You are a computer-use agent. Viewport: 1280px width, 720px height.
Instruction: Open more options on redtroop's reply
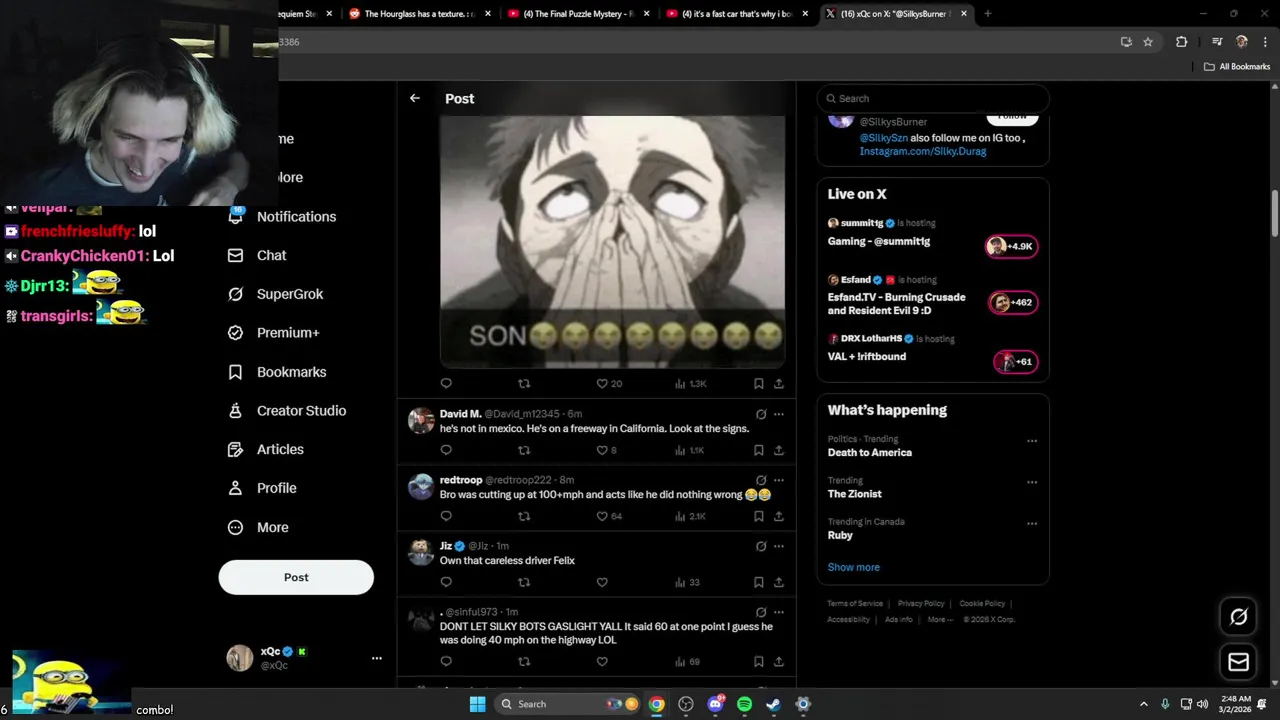tap(779, 480)
